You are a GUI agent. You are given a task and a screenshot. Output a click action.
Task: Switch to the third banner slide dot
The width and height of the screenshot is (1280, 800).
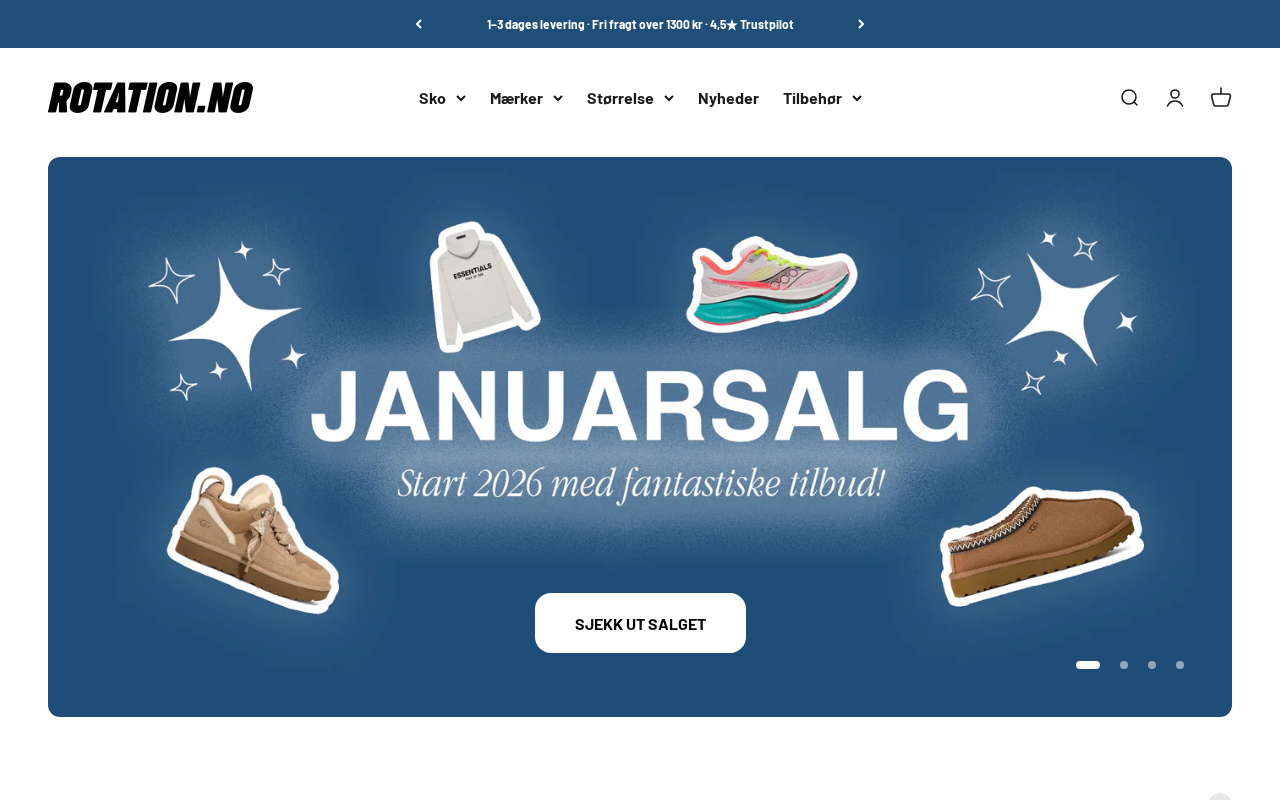point(1152,665)
